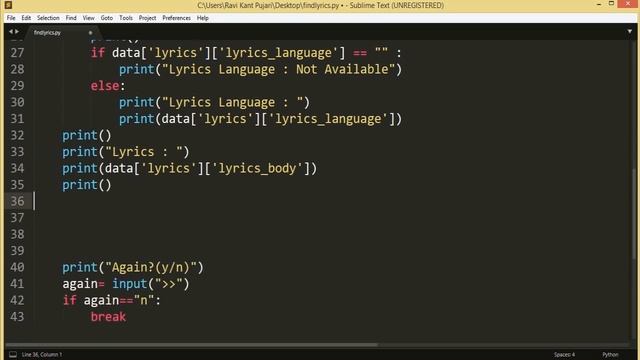The image size is (640, 360).
Task: Open the Project menu
Action: 147,18
